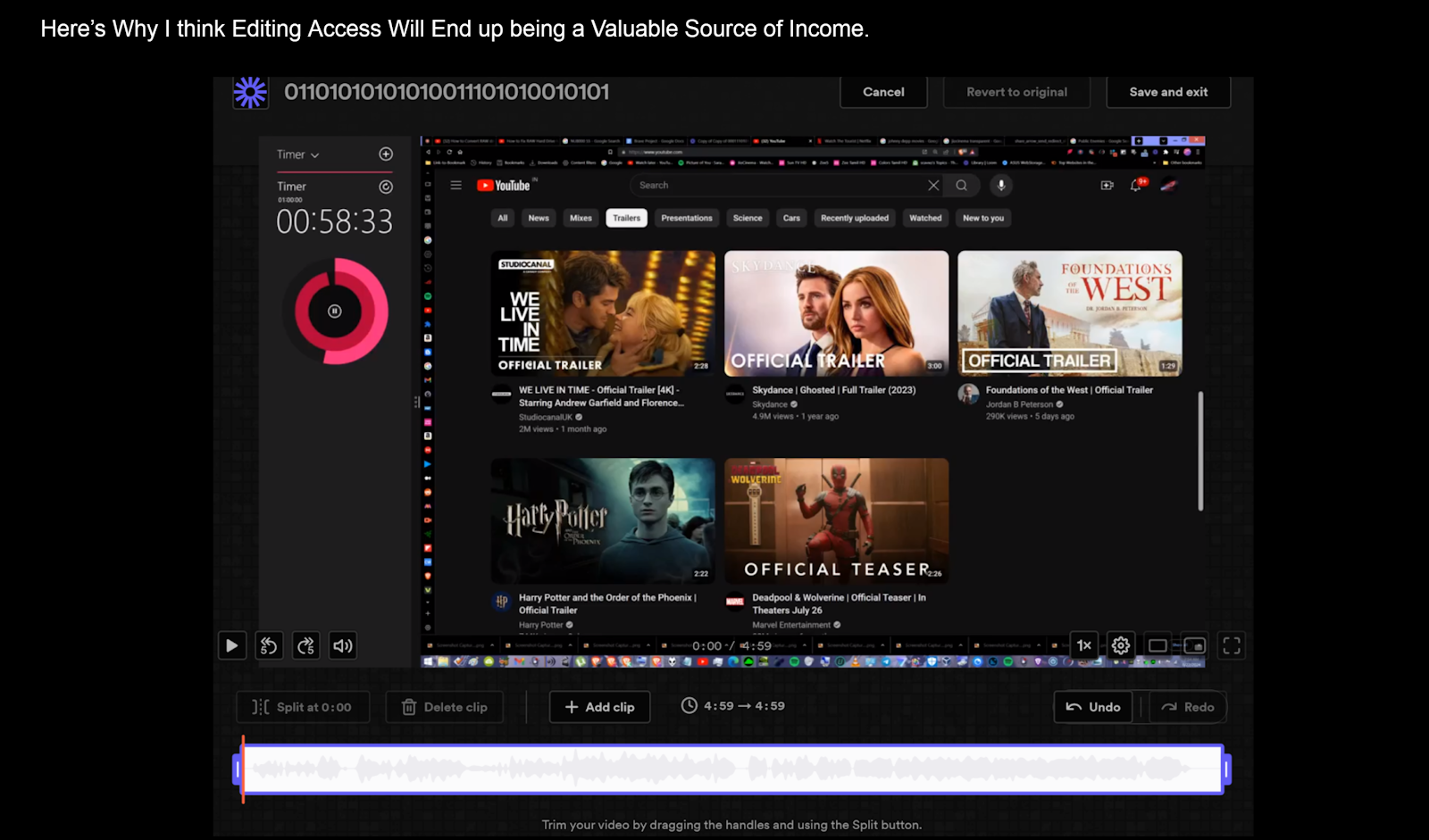Enter fullscreen playback
Viewport: 1429px width, 840px height.
pos(1232,645)
